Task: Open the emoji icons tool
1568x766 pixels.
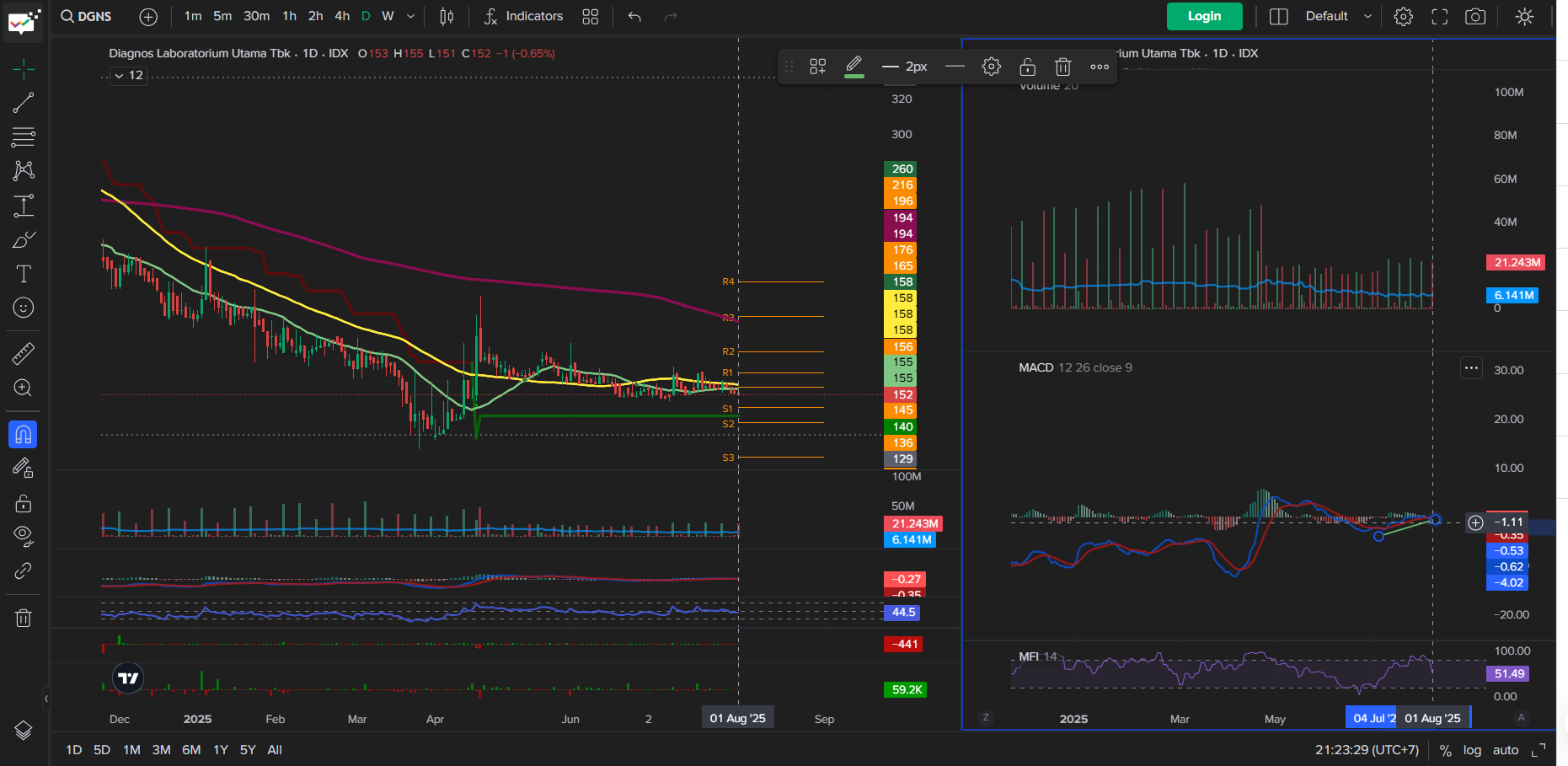Action: 24,308
